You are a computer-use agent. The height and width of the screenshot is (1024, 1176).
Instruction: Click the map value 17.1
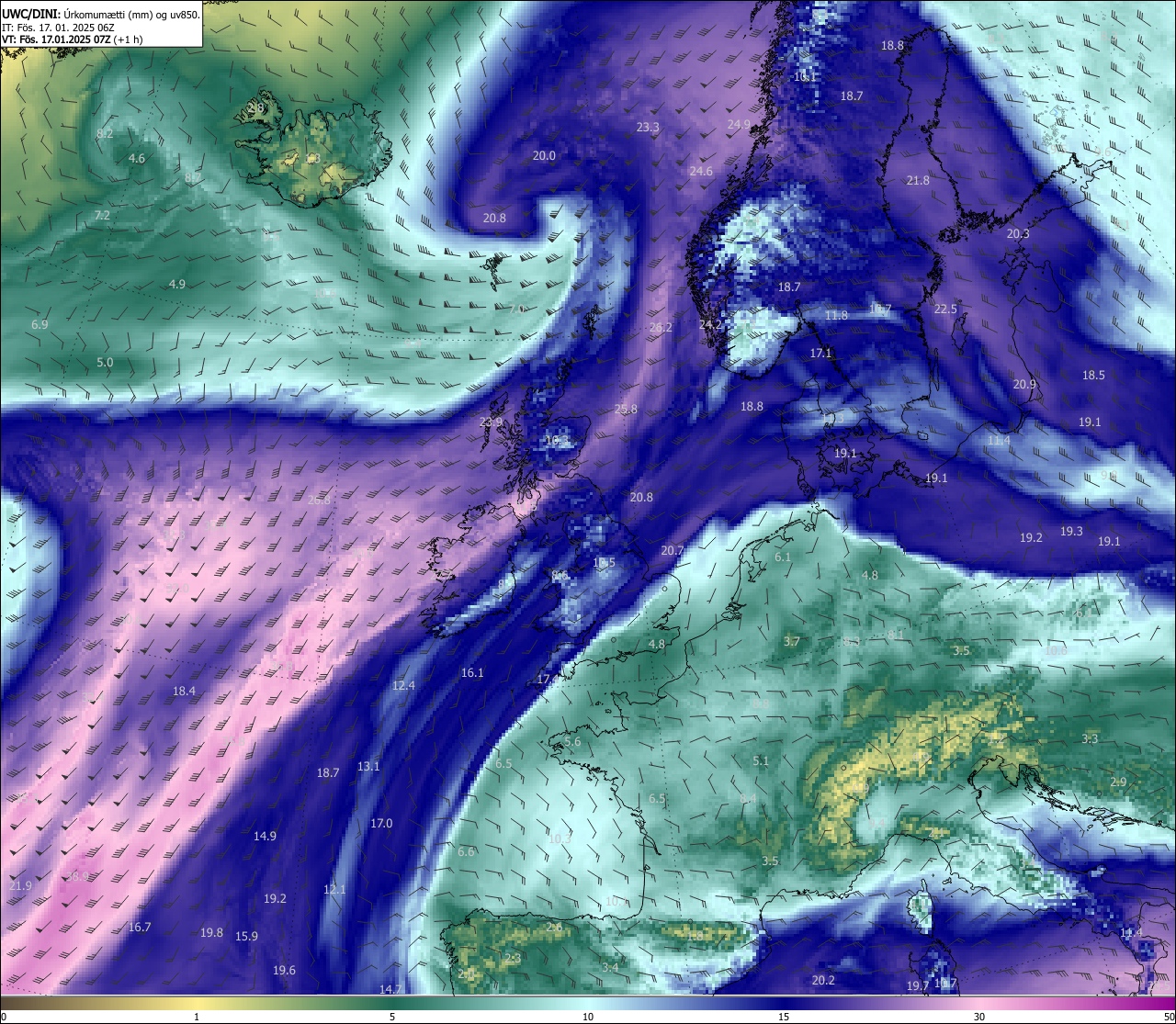coord(820,354)
